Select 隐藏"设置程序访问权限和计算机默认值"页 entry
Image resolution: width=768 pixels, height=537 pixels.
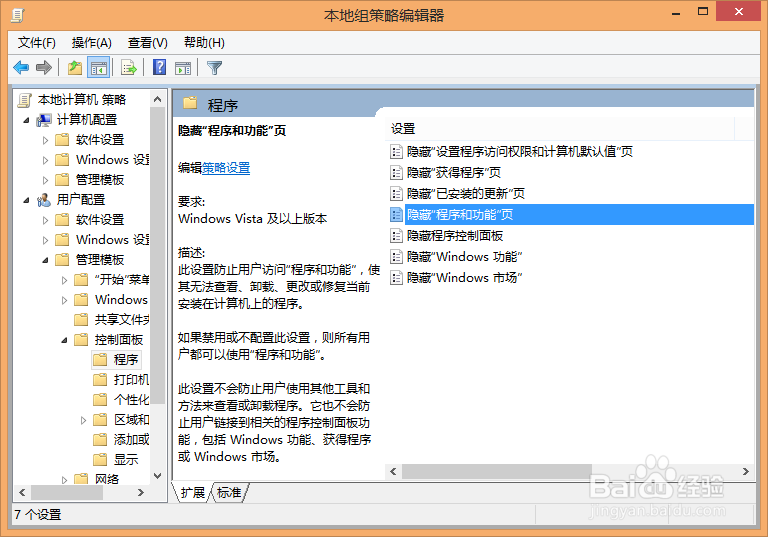click(519, 151)
